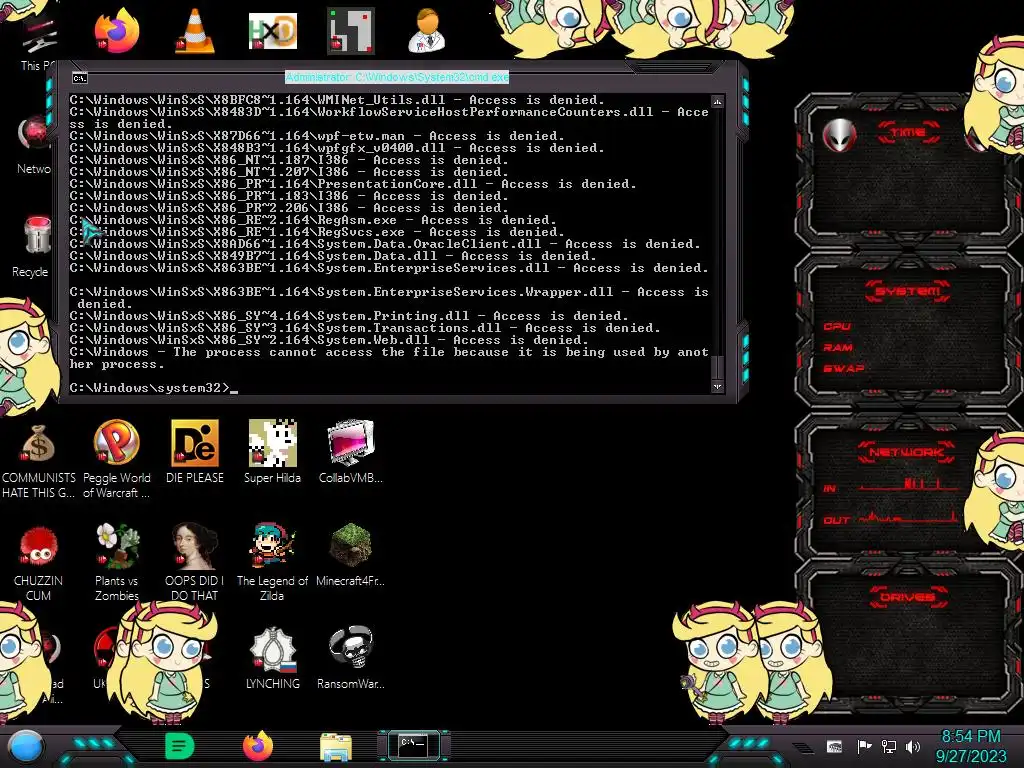Select the Command Prompt taskbar button
The image size is (1024, 768).
click(414, 745)
